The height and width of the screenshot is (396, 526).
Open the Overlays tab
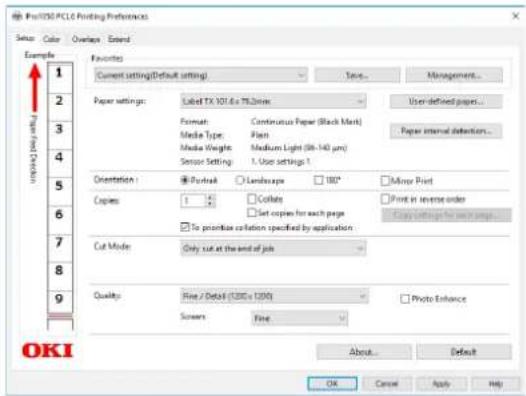click(86, 39)
